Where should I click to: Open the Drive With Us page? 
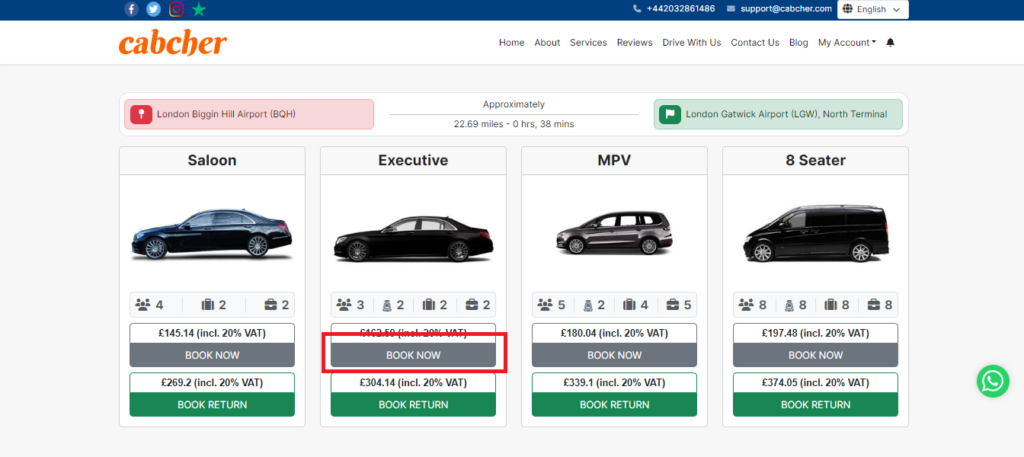tap(692, 42)
